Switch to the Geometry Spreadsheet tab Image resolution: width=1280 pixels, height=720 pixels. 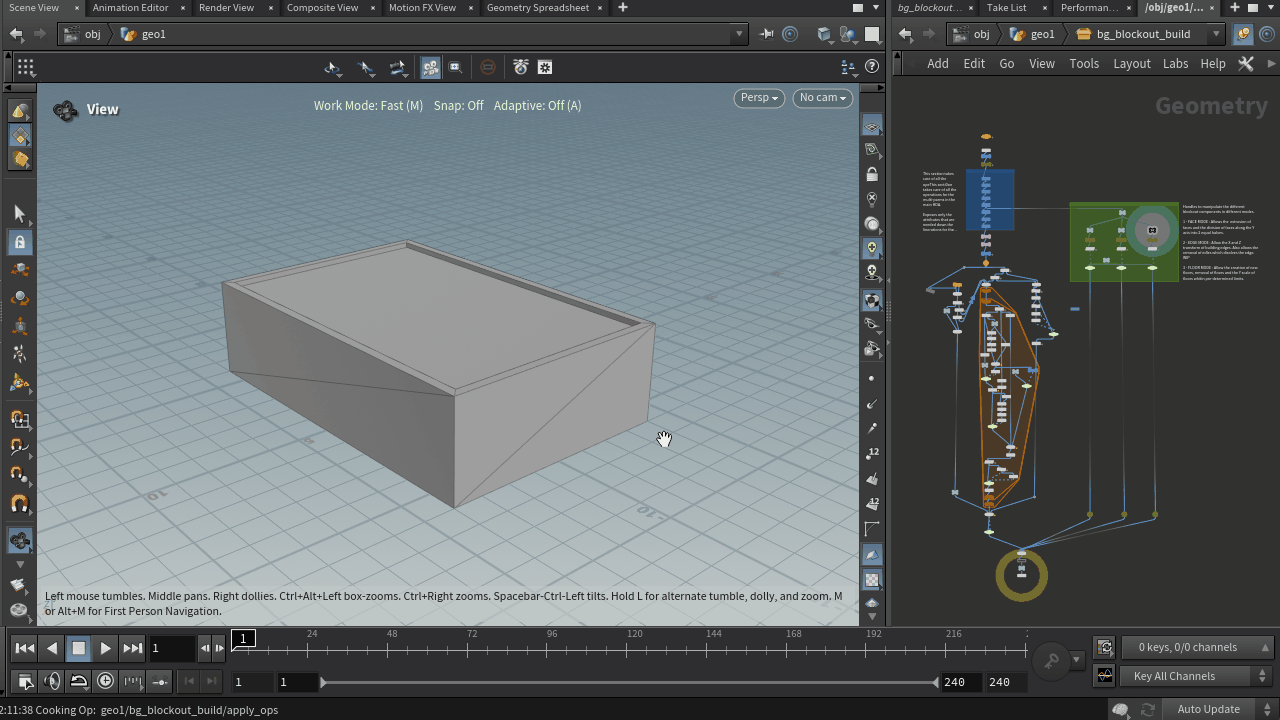[x=538, y=8]
